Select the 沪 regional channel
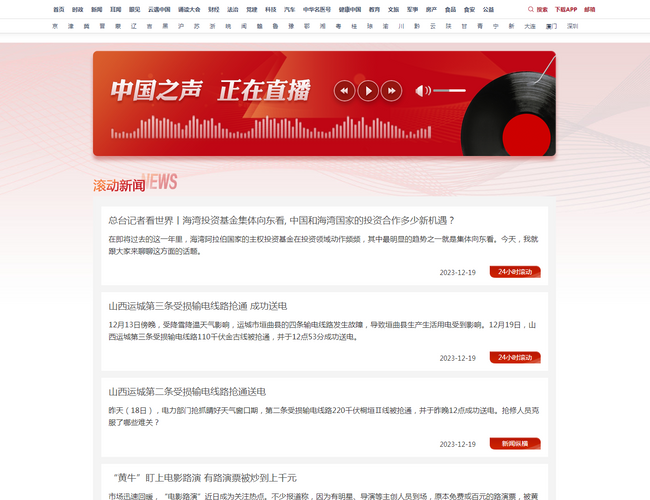Screen dimensions: 650x500 click(x=181, y=26)
